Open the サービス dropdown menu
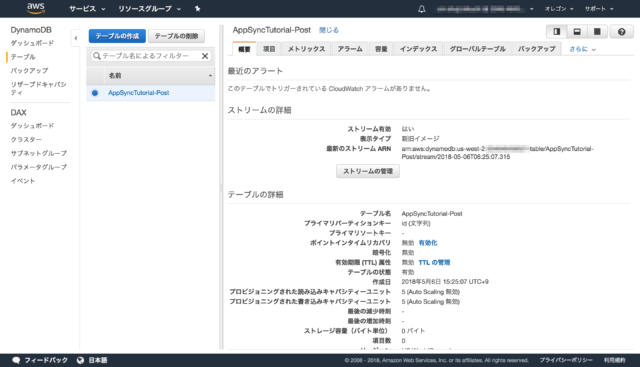 87,9
